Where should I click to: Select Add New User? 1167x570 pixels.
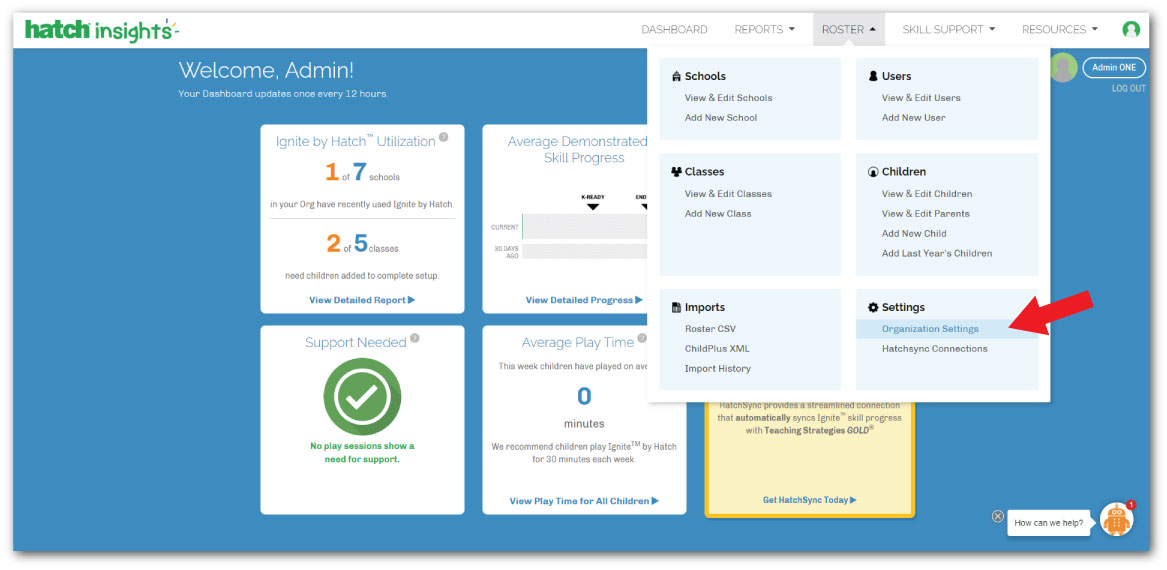click(x=914, y=118)
